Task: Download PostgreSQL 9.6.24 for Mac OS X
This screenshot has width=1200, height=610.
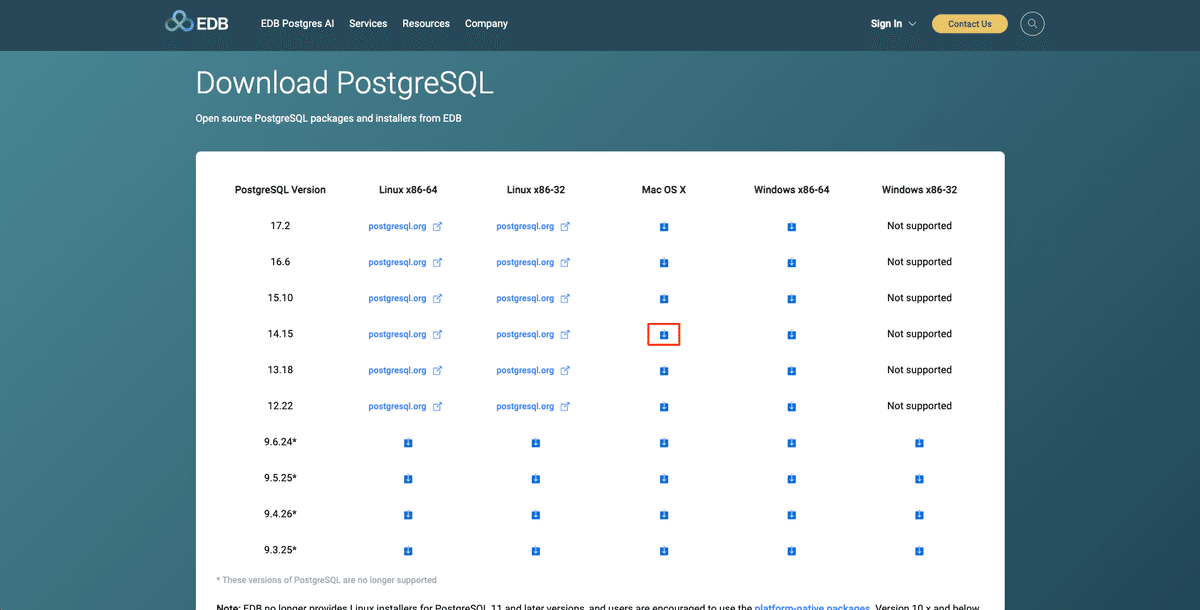Action: pyautogui.click(x=664, y=443)
